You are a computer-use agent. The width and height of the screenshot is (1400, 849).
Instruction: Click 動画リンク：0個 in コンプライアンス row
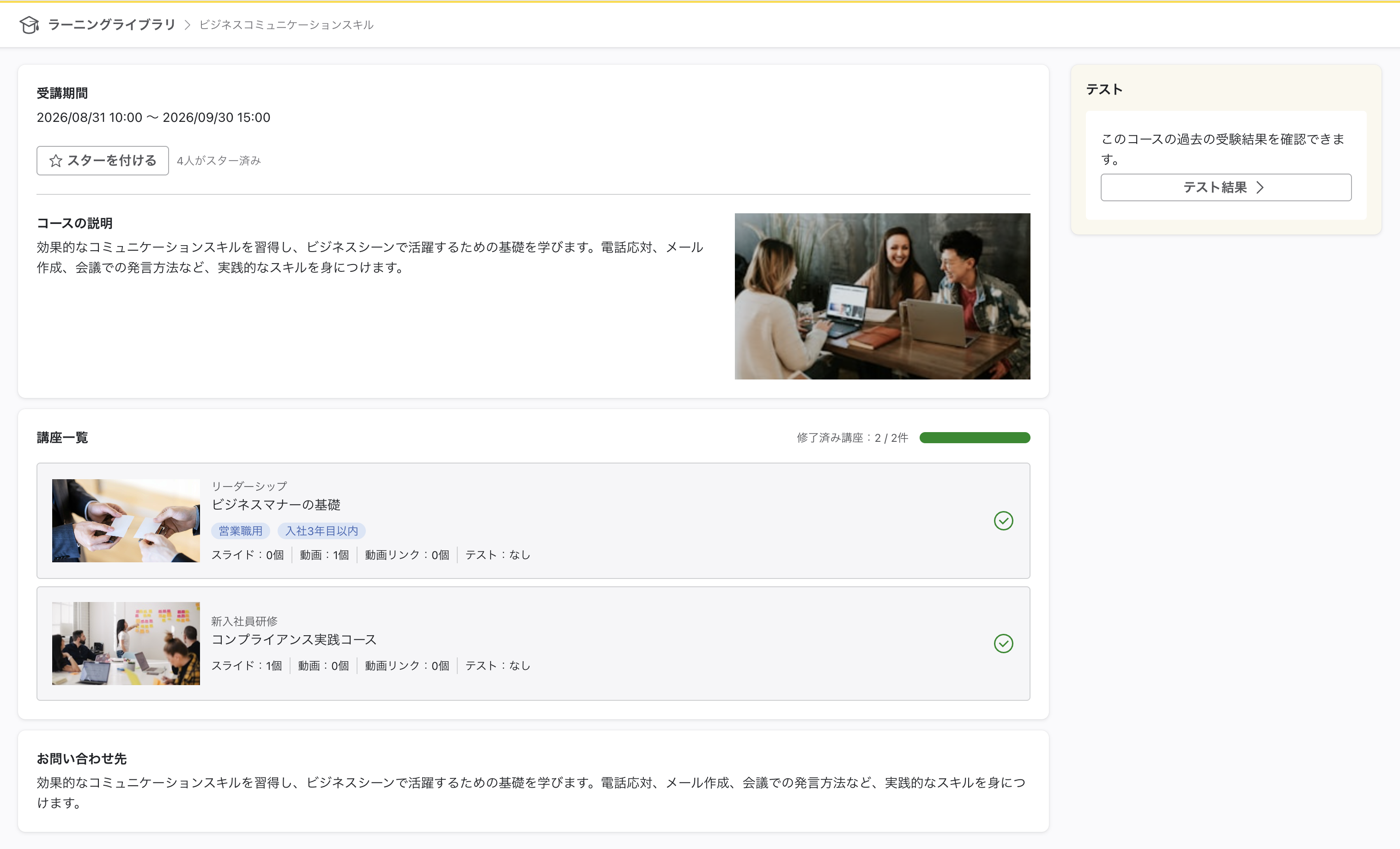click(407, 666)
